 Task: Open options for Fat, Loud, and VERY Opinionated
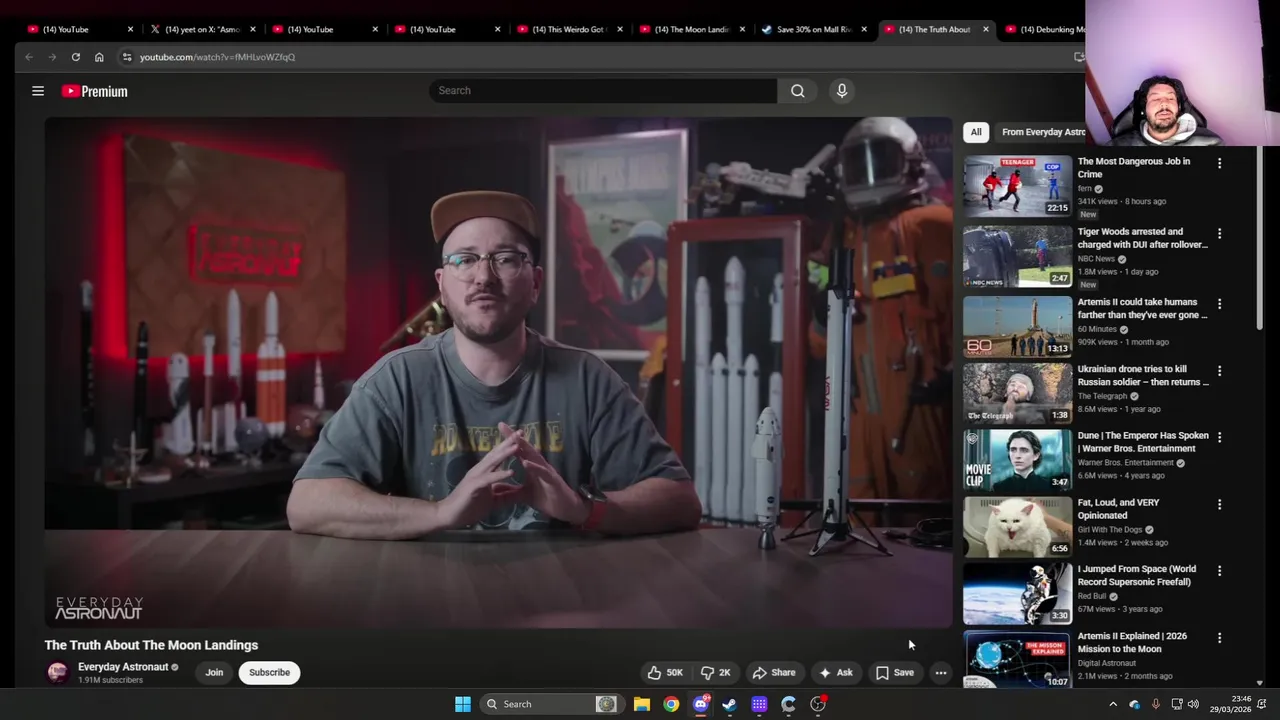pyautogui.click(x=1219, y=504)
